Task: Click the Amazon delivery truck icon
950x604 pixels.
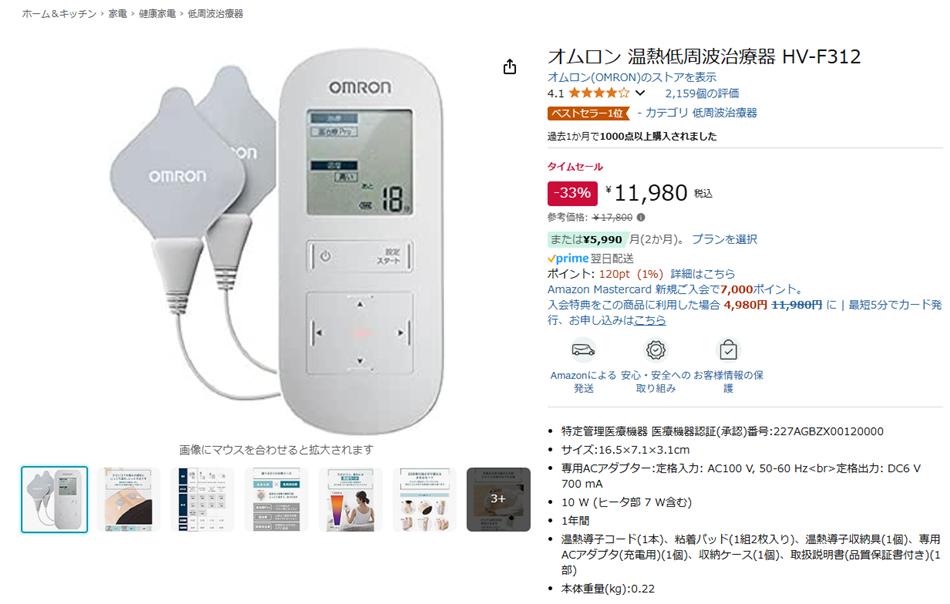Action: (x=583, y=350)
